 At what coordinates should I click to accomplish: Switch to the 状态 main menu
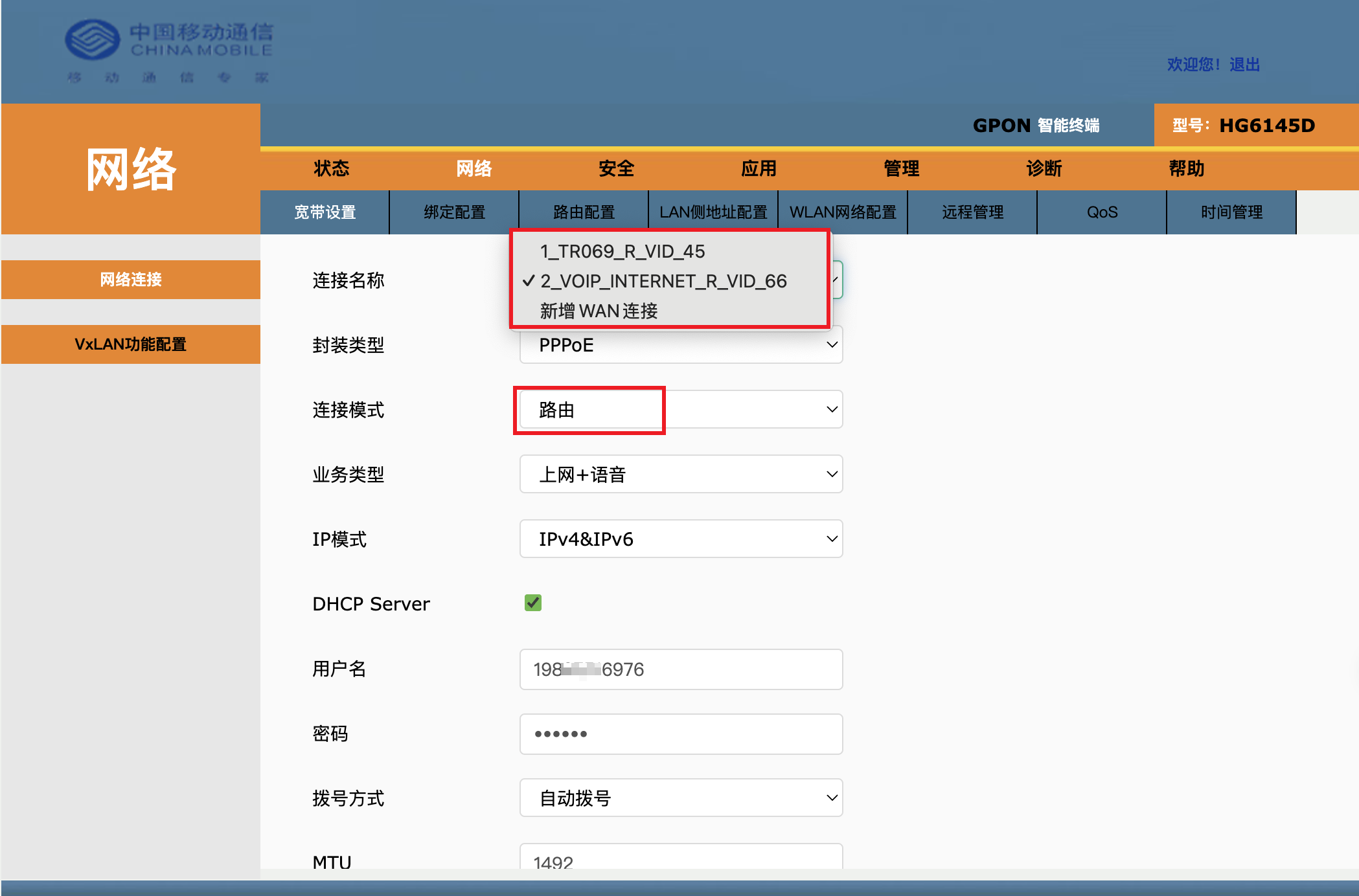click(331, 169)
